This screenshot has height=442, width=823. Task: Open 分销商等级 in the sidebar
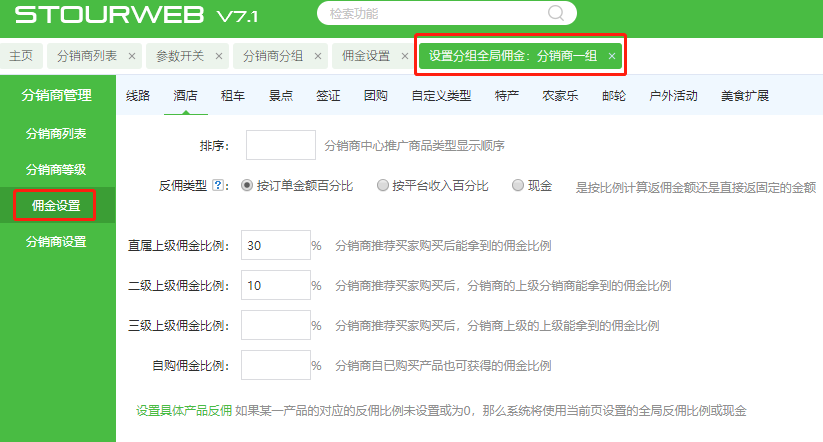[x=56, y=170]
